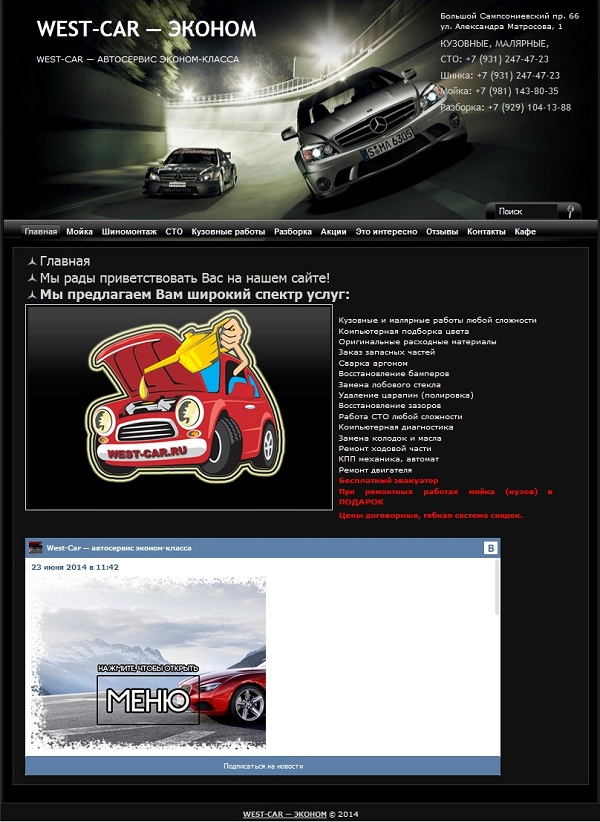Click Подписаться на новости button
This screenshot has width=600, height=822.
[263, 766]
